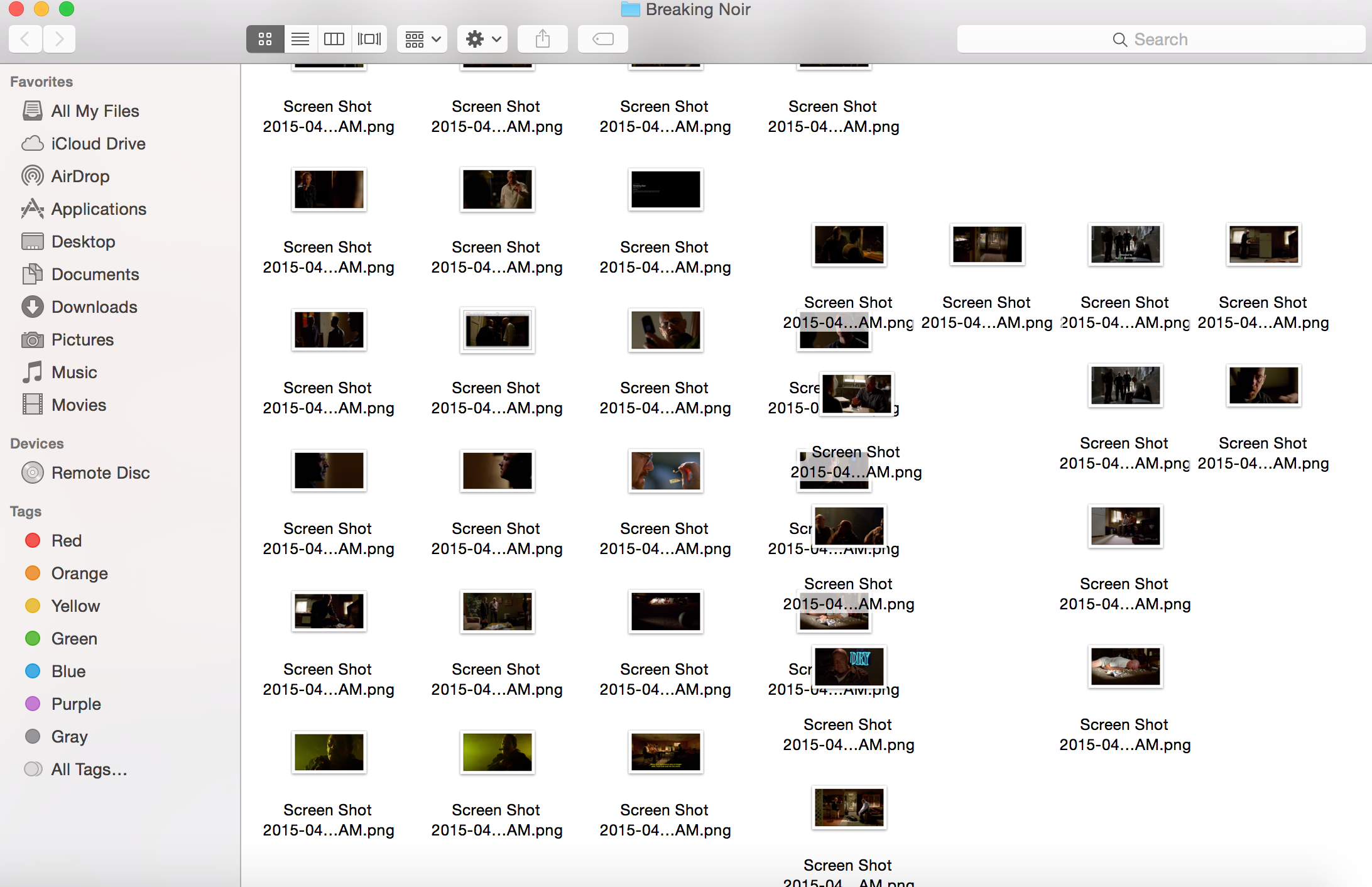The image size is (1372, 887).
Task: Switch to icon view mode
Action: click(x=264, y=40)
